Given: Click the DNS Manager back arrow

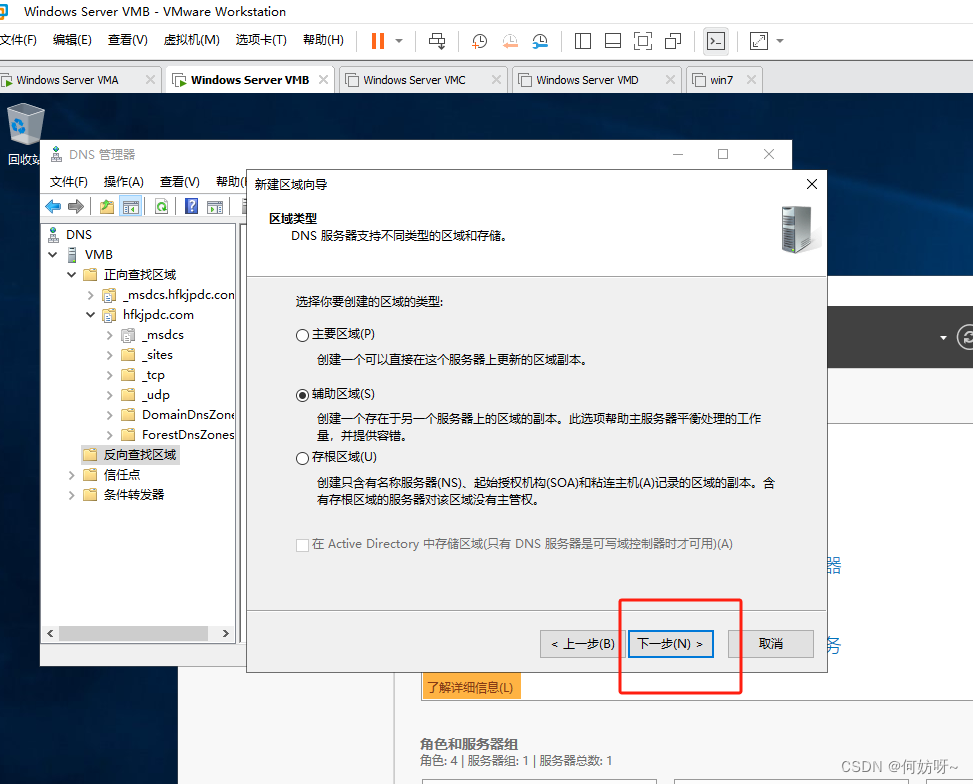Looking at the screenshot, I should coord(53,207).
